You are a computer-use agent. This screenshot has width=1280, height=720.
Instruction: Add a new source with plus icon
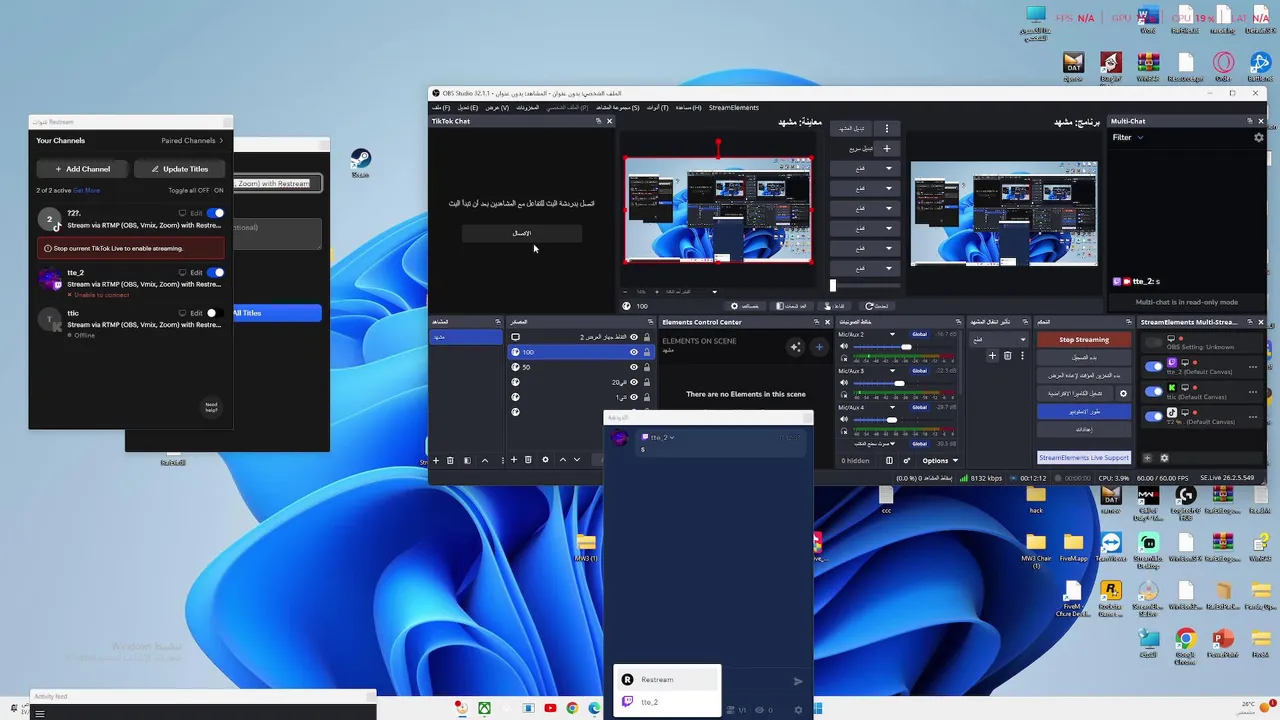pos(514,460)
